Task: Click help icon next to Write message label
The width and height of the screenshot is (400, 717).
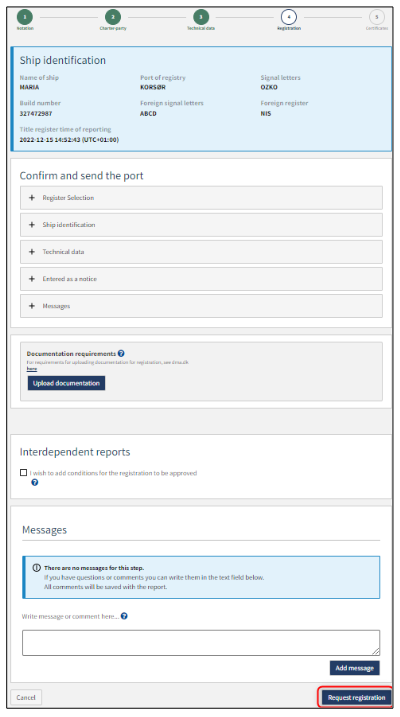Action: coord(124,616)
